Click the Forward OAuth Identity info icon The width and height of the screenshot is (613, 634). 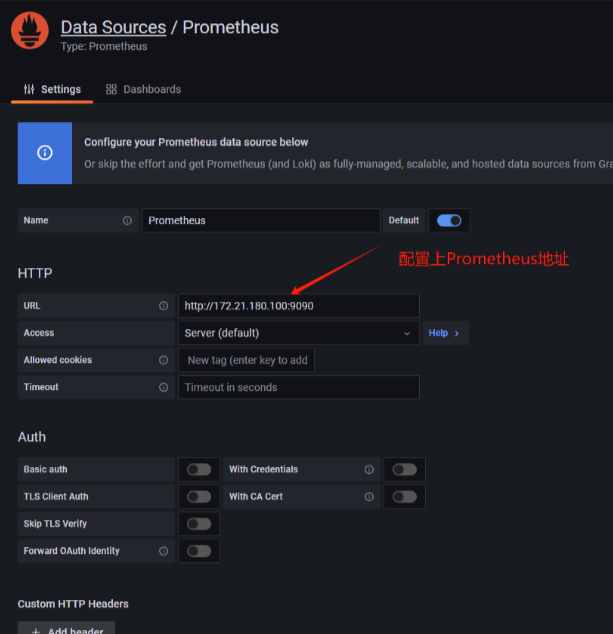click(x=163, y=551)
